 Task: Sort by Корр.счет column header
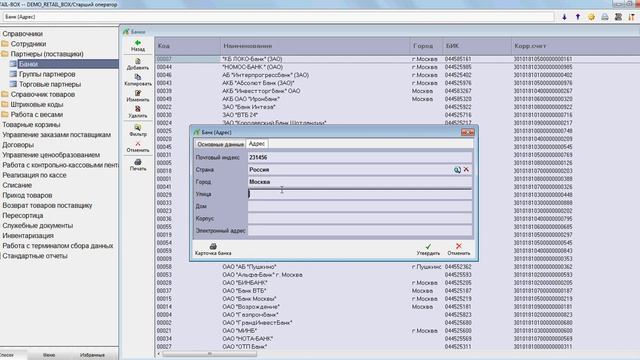575,46
